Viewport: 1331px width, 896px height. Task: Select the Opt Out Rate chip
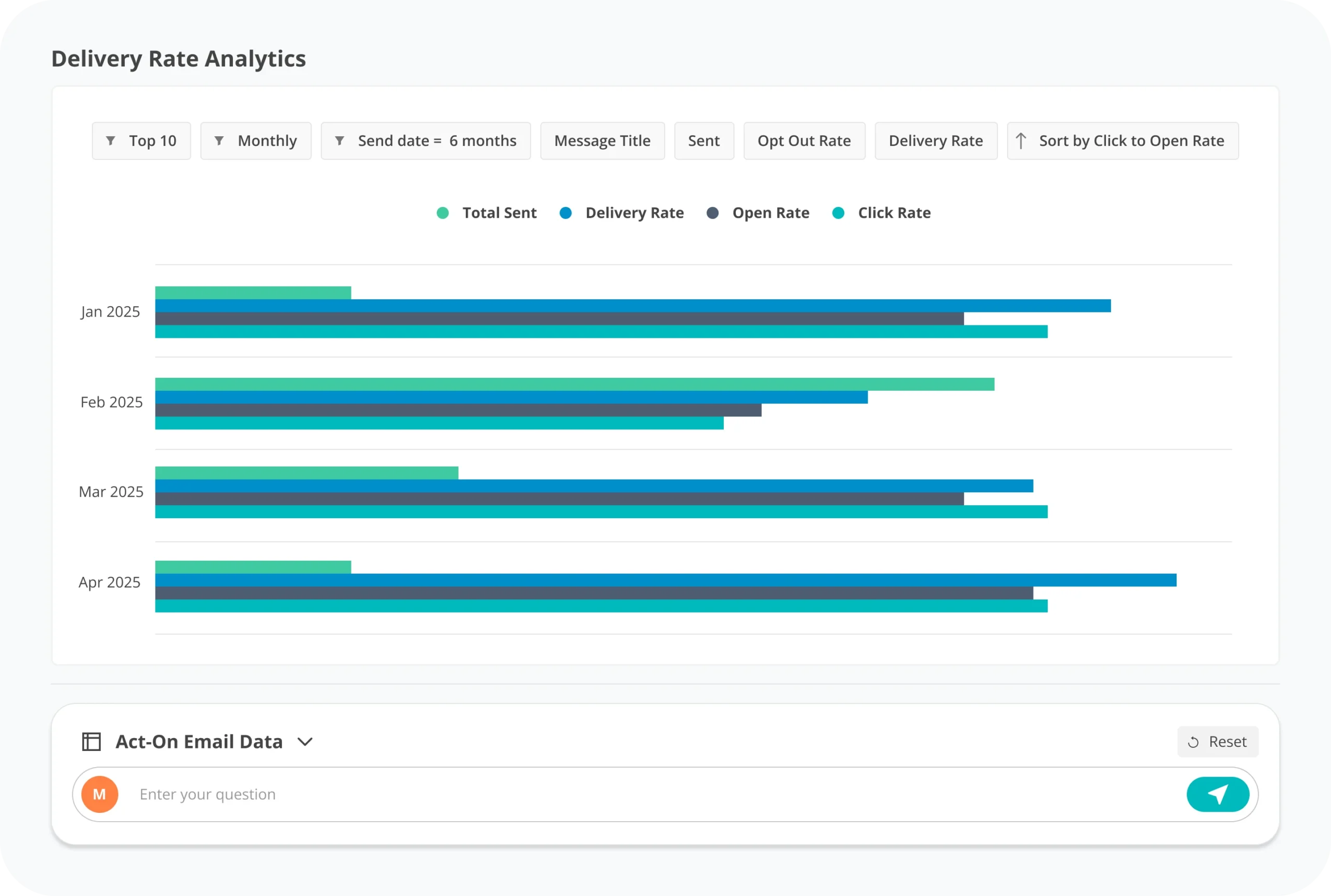[804, 140]
